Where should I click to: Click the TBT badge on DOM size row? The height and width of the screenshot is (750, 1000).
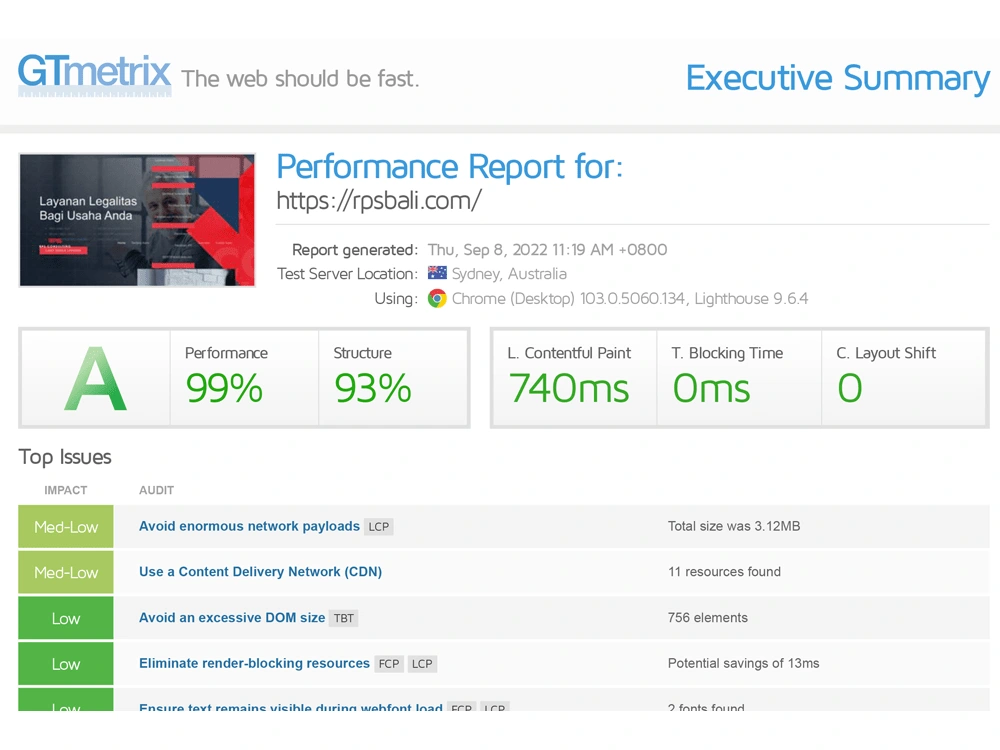[x=343, y=618]
